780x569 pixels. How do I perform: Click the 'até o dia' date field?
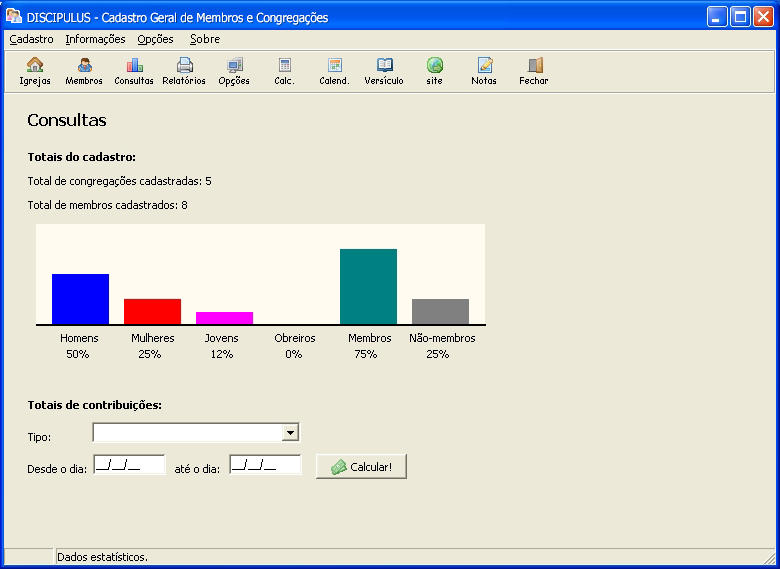point(265,465)
